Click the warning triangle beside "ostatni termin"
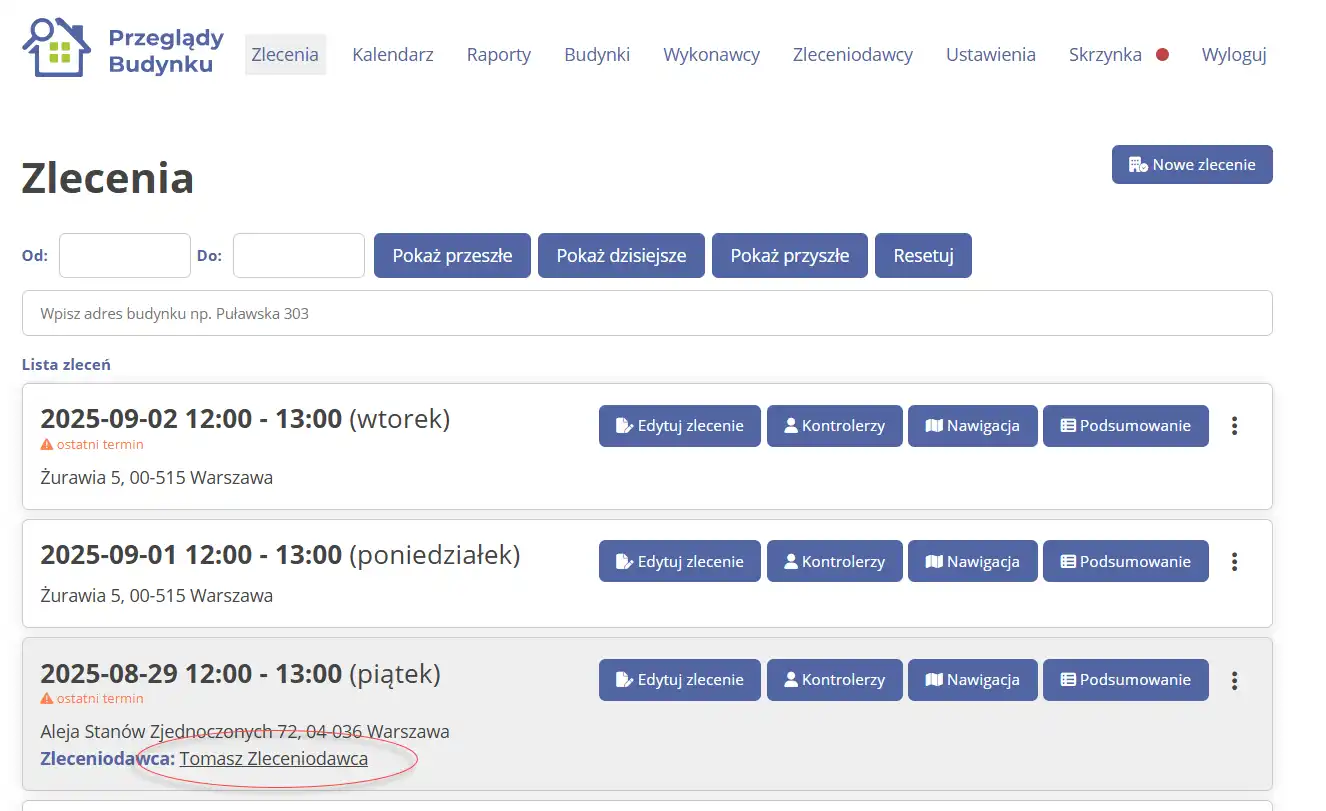 coord(44,445)
